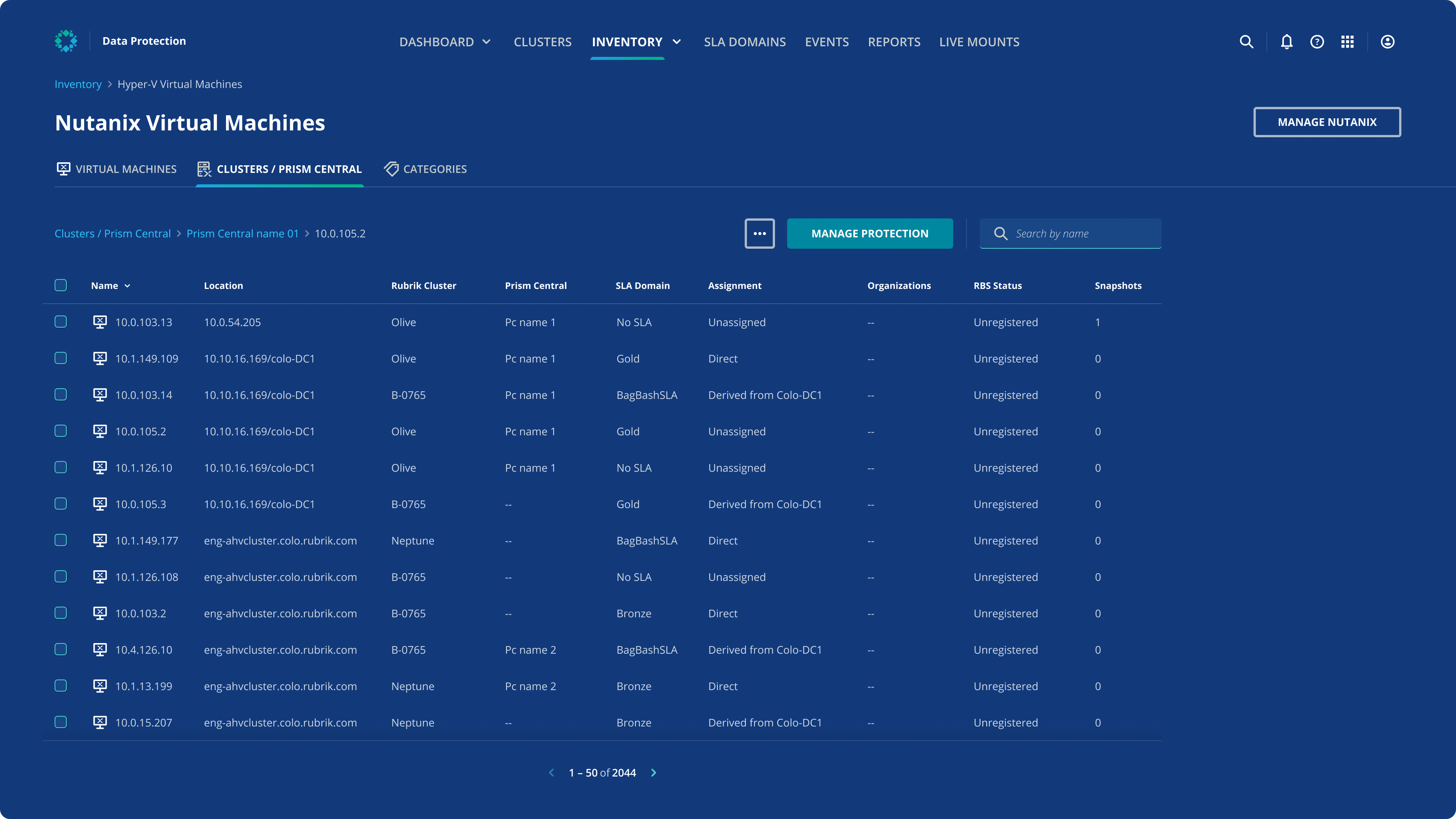
Task: Click the VM icon for 10.0.103.14
Action: [x=99, y=395]
